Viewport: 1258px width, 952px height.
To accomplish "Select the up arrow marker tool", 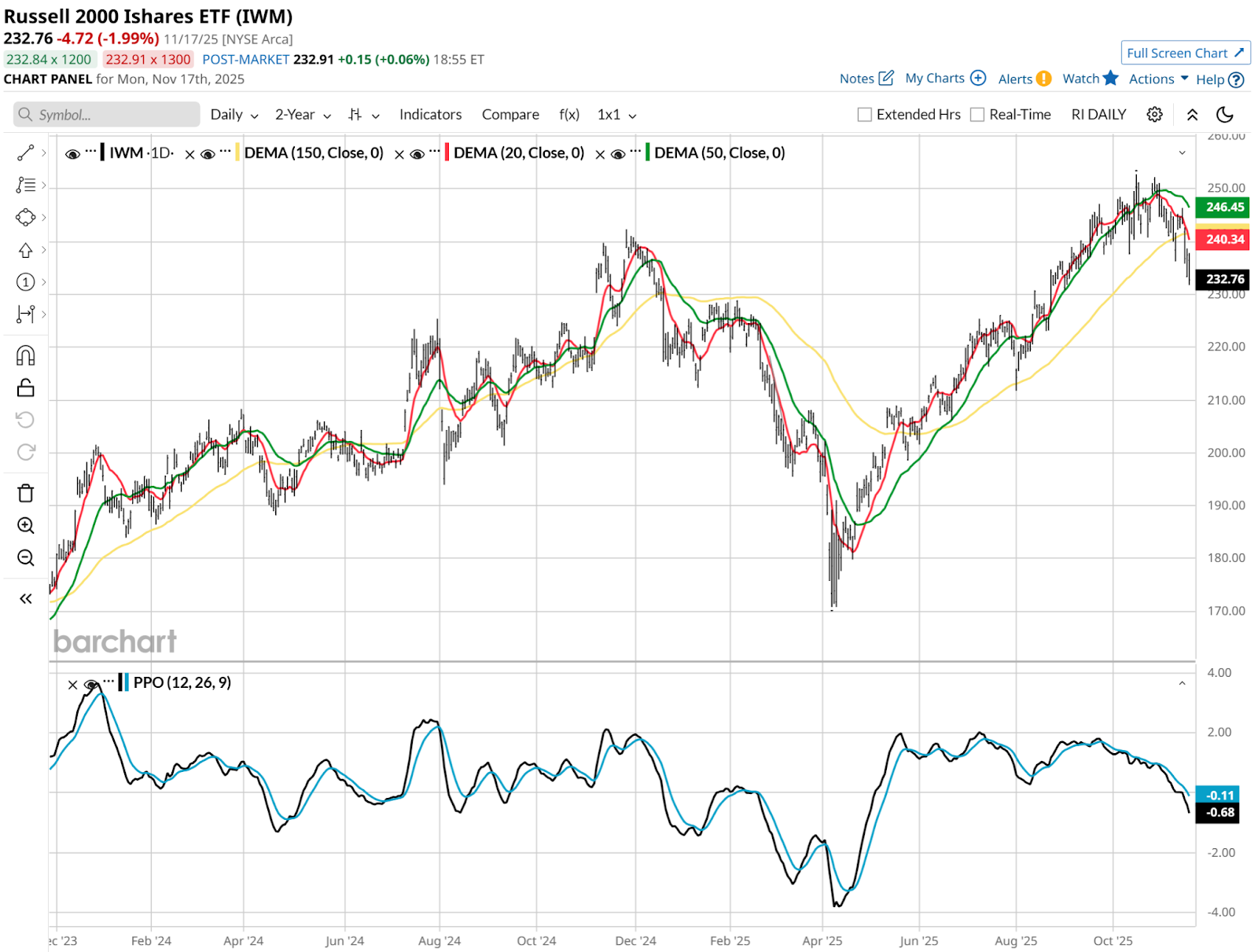I will click(25, 250).
